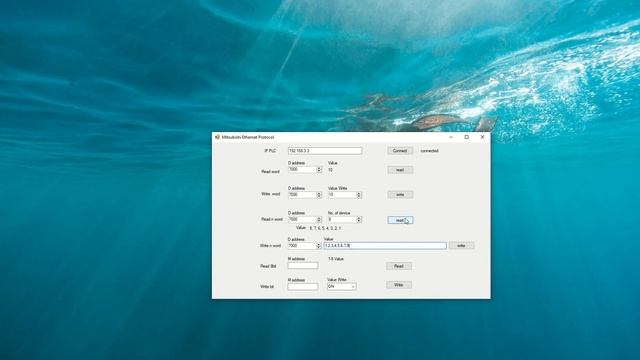Click Write n word D address spinner arrows
Viewport: 640px width, 360px height.
coord(319,246)
